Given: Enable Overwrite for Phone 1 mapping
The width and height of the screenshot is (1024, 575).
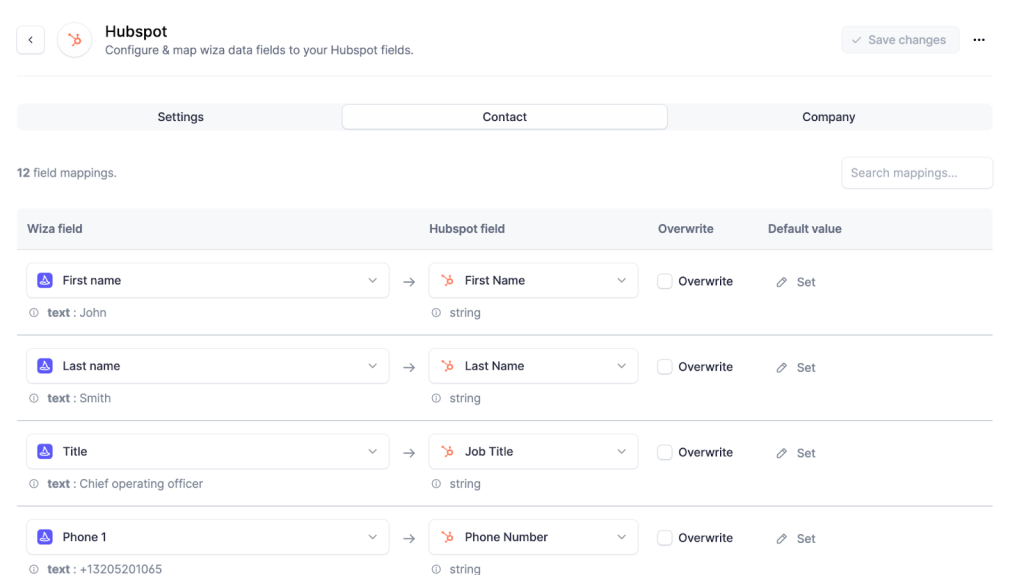Looking at the screenshot, I should [664, 538].
